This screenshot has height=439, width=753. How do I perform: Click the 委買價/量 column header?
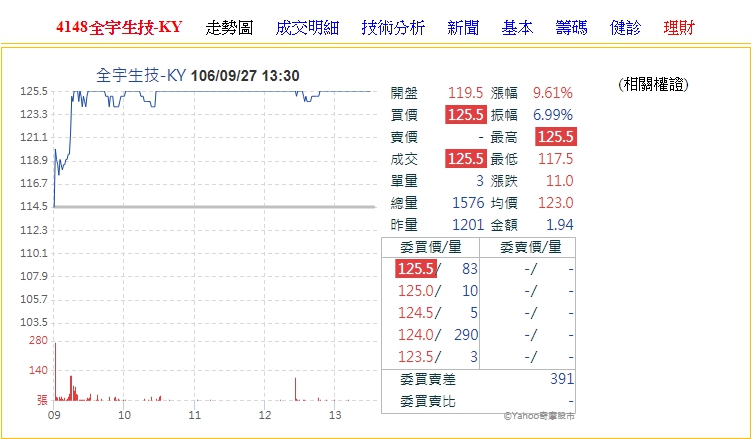tap(430, 247)
